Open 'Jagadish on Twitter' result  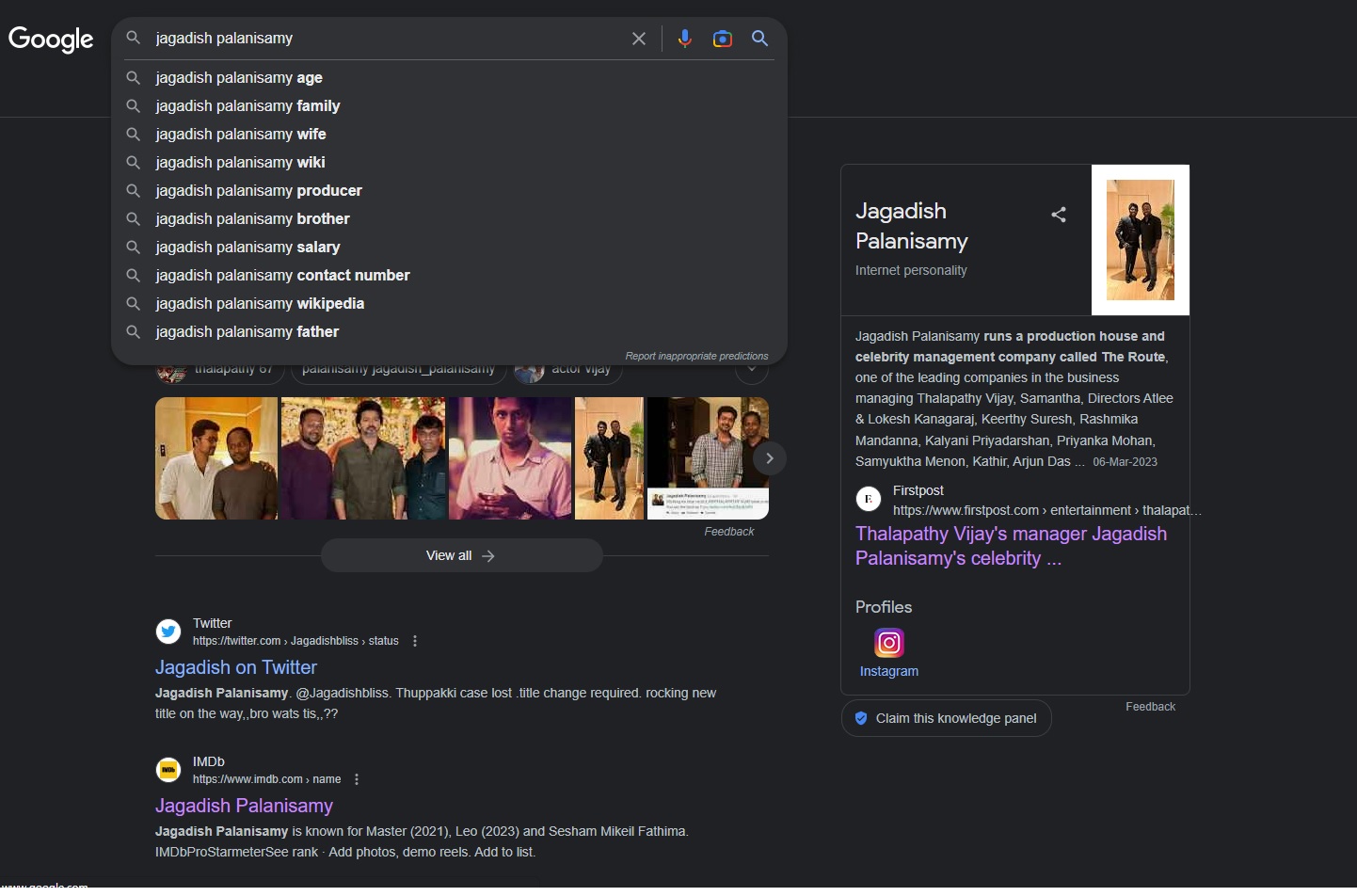point(236,667)
